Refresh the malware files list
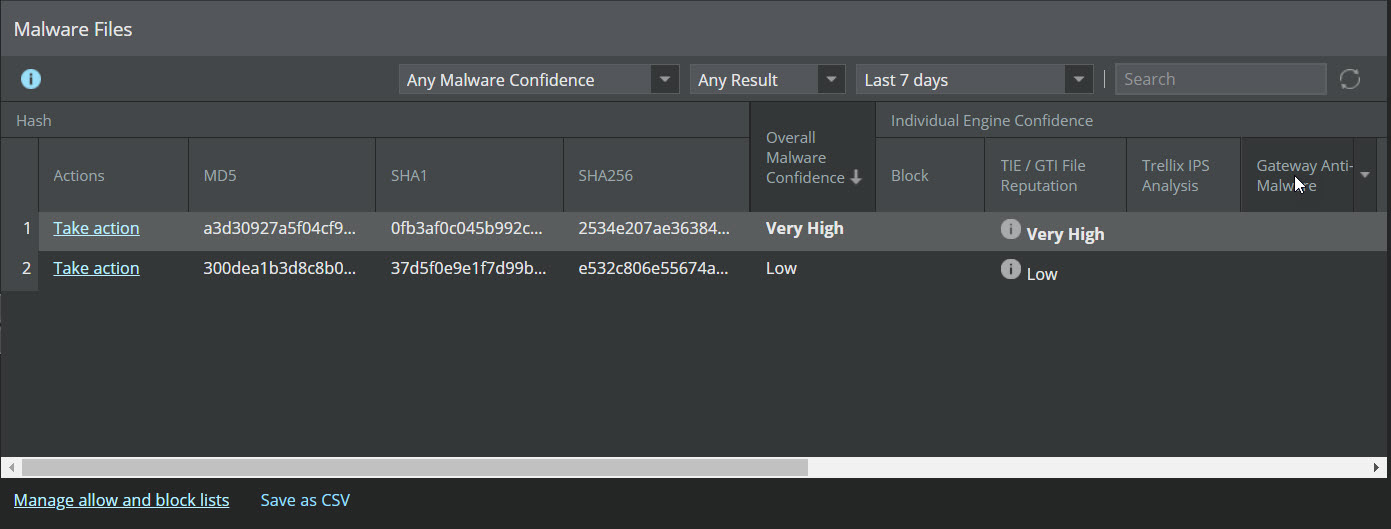Viewport: 1391px width, 529px height. point(1350,79)
